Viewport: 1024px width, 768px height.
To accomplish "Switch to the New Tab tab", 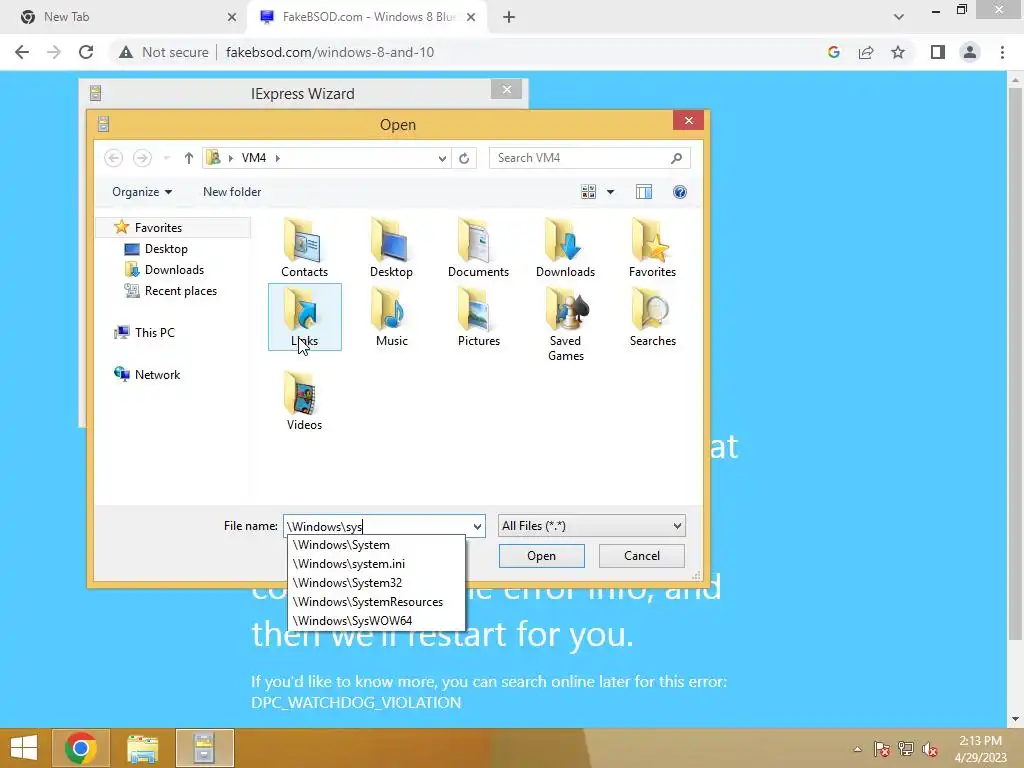I will click(x=124, y=17).
